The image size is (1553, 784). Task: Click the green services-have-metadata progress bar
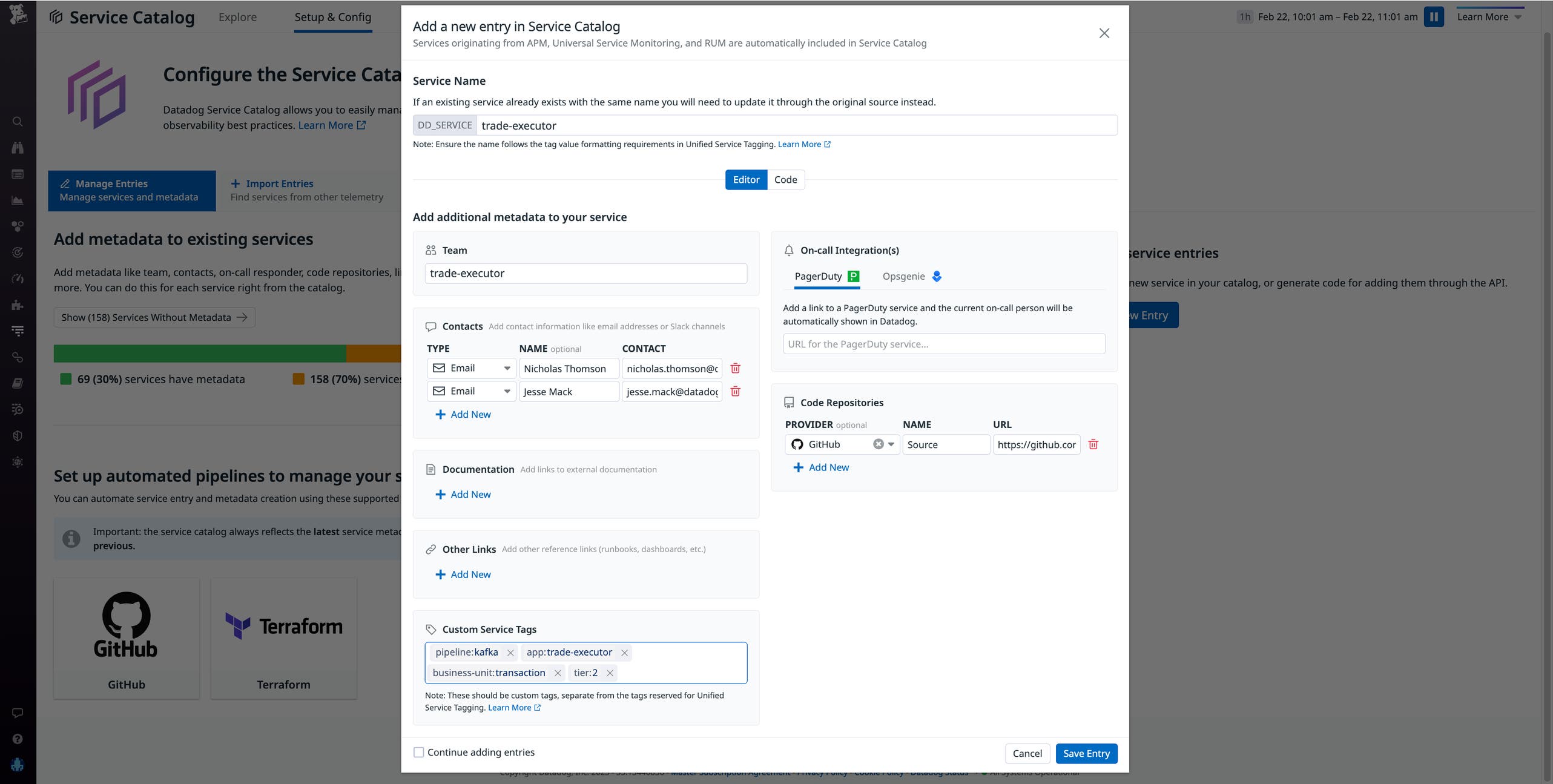click(x=200, y=354)
